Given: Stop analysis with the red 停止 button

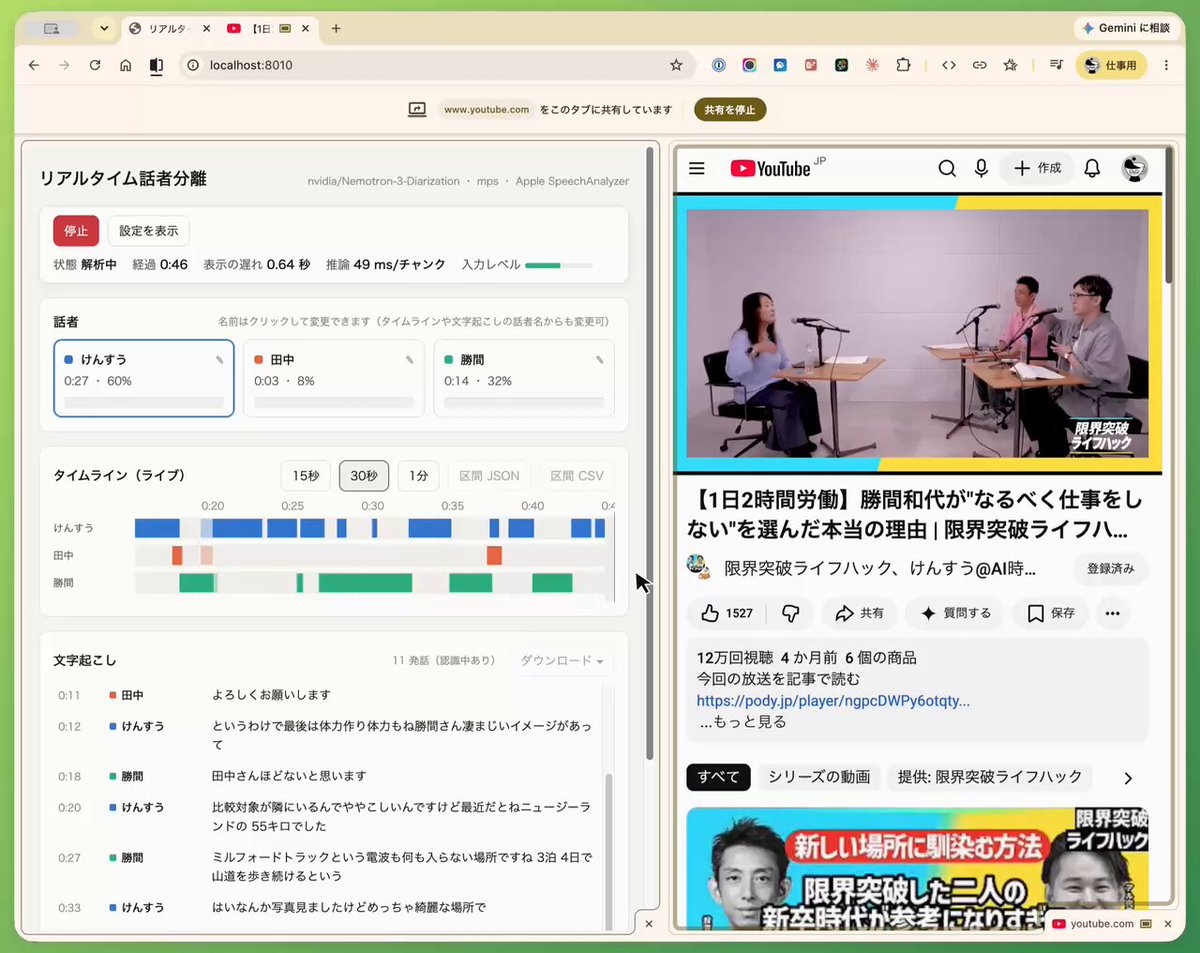Looking at the screenshot, I should pos(76,231).
